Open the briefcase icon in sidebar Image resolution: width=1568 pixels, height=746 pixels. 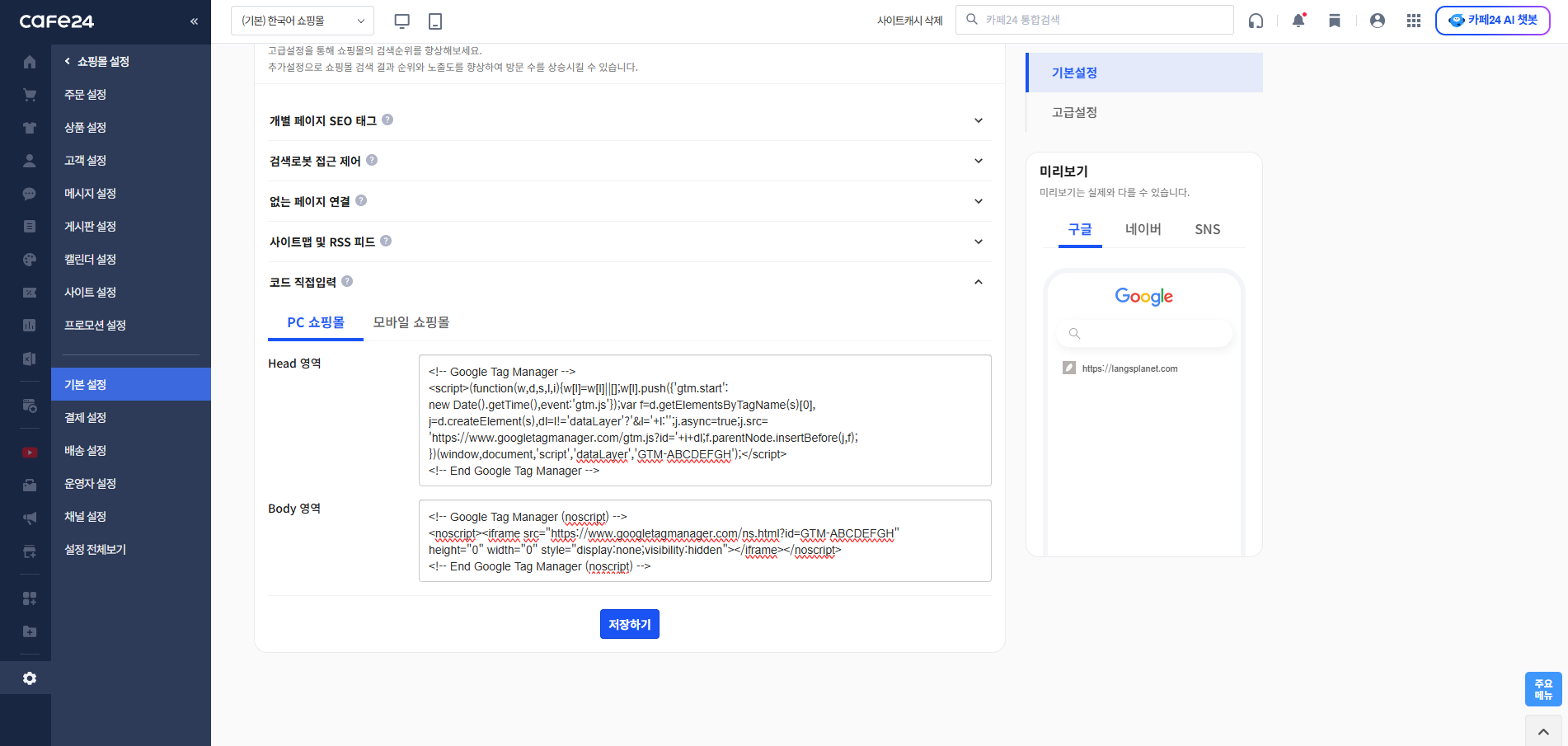coord(30,486)
